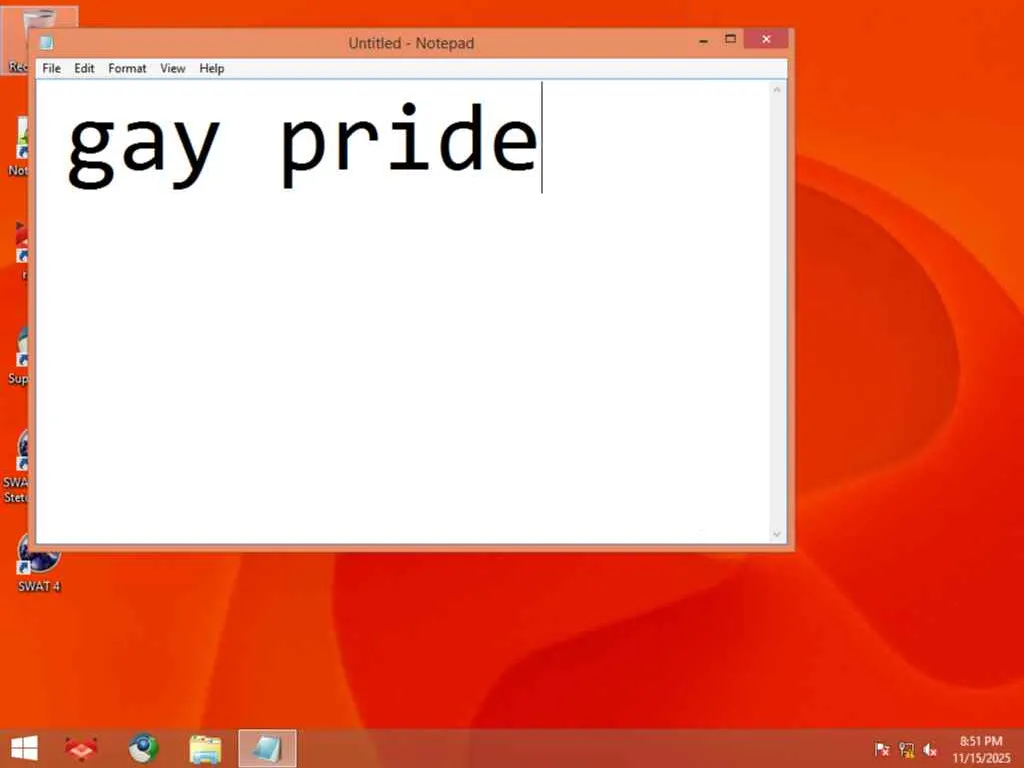The height and width of the screenshot is (768, 1024).
Task: Click the muted speaker tray icon
Action: coord(930,749)
